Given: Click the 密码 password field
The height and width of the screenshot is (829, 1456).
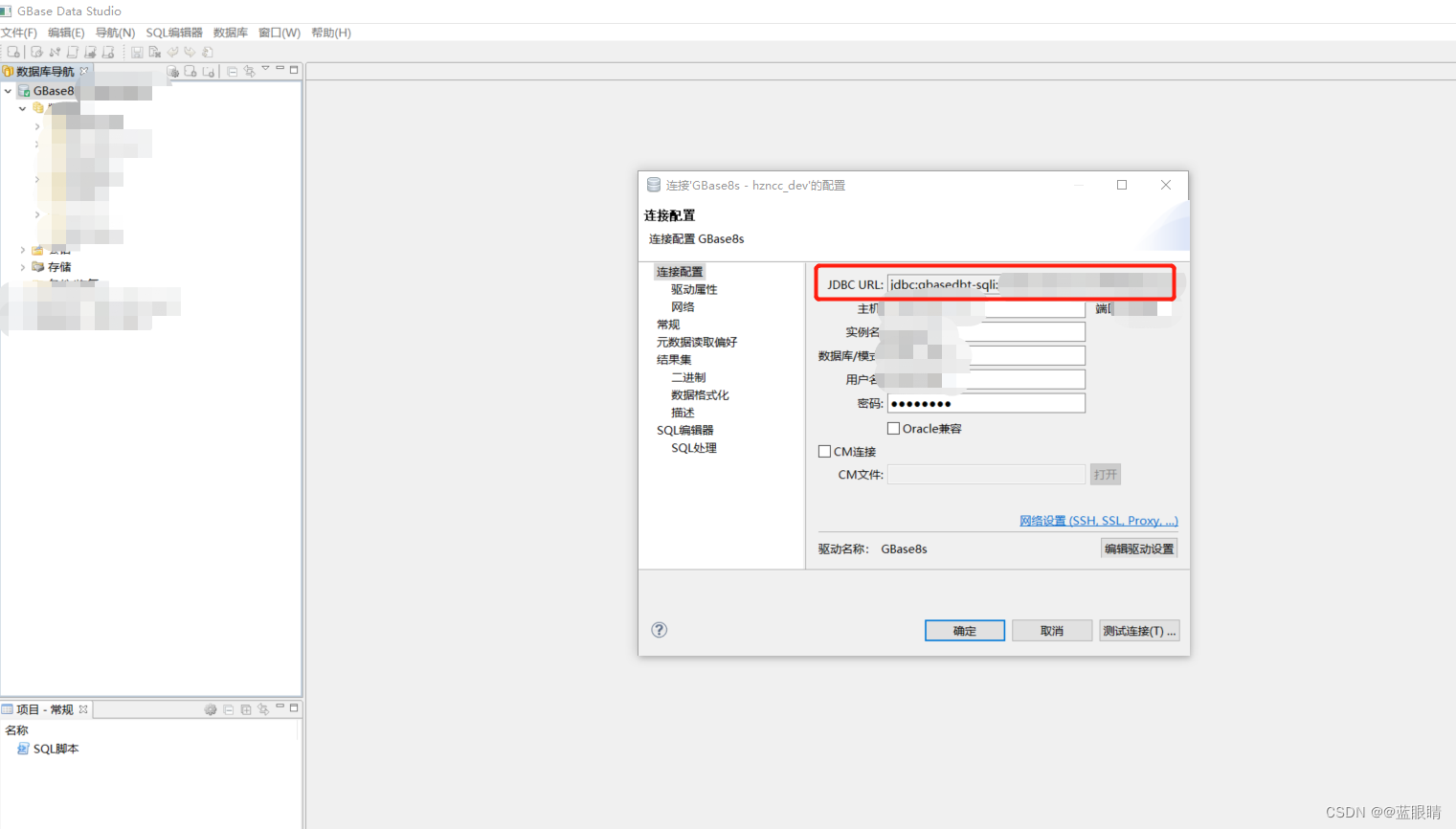Looking at the screenshot, I should [x=986, y=403].
